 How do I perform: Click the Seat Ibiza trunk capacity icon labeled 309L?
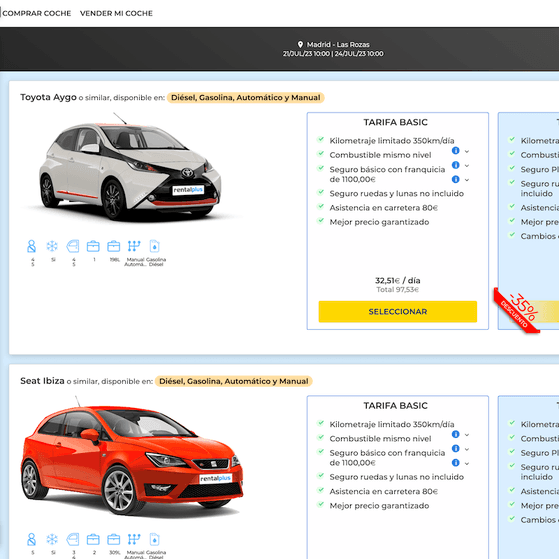coord(114,539)
